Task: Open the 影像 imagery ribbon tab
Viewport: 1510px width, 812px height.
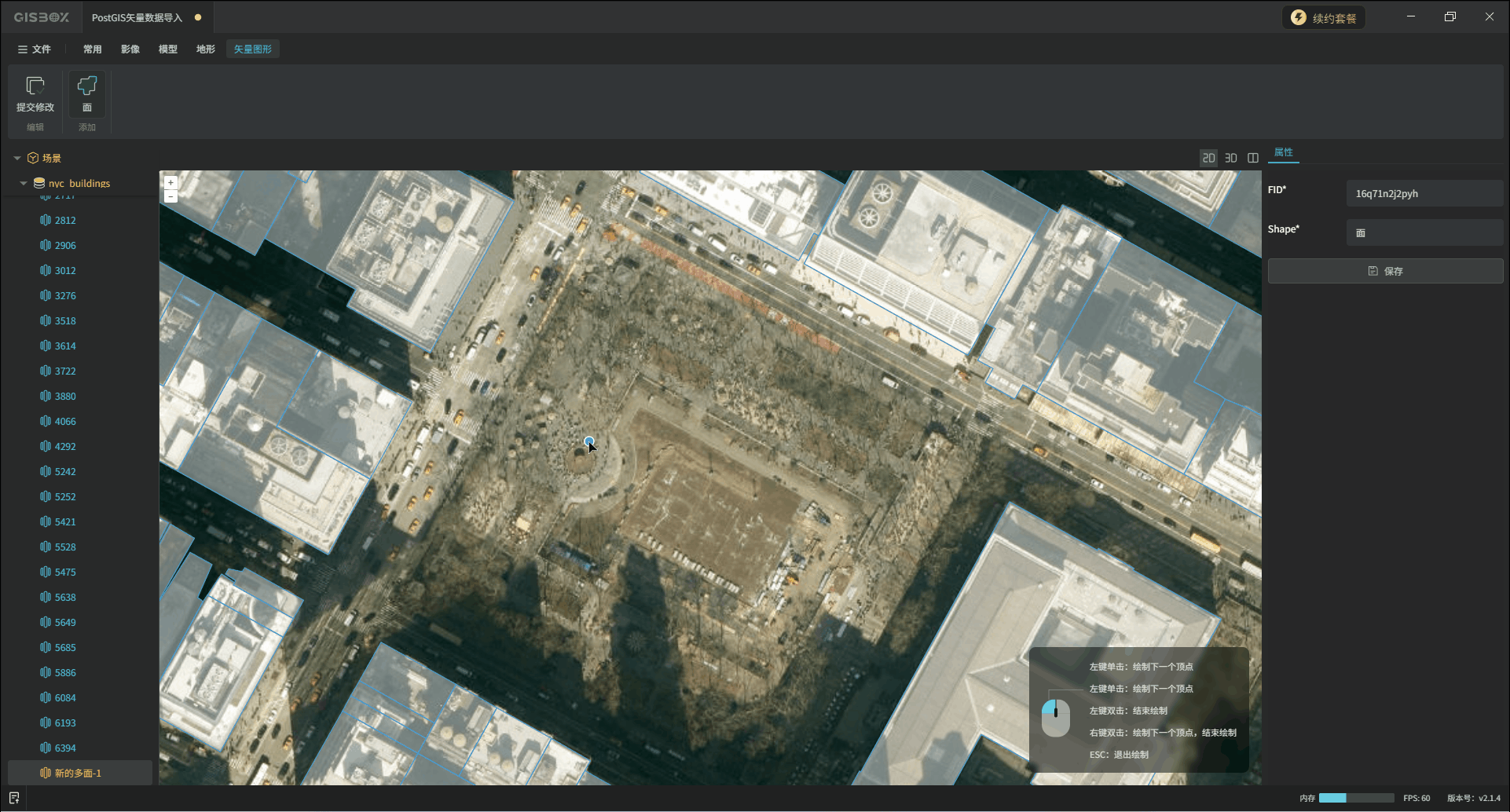Action: [x=130, y=49]
